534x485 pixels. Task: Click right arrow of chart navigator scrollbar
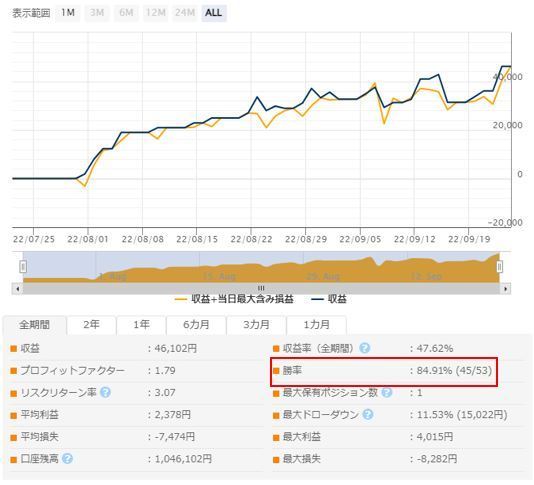(x=505, y=289)
